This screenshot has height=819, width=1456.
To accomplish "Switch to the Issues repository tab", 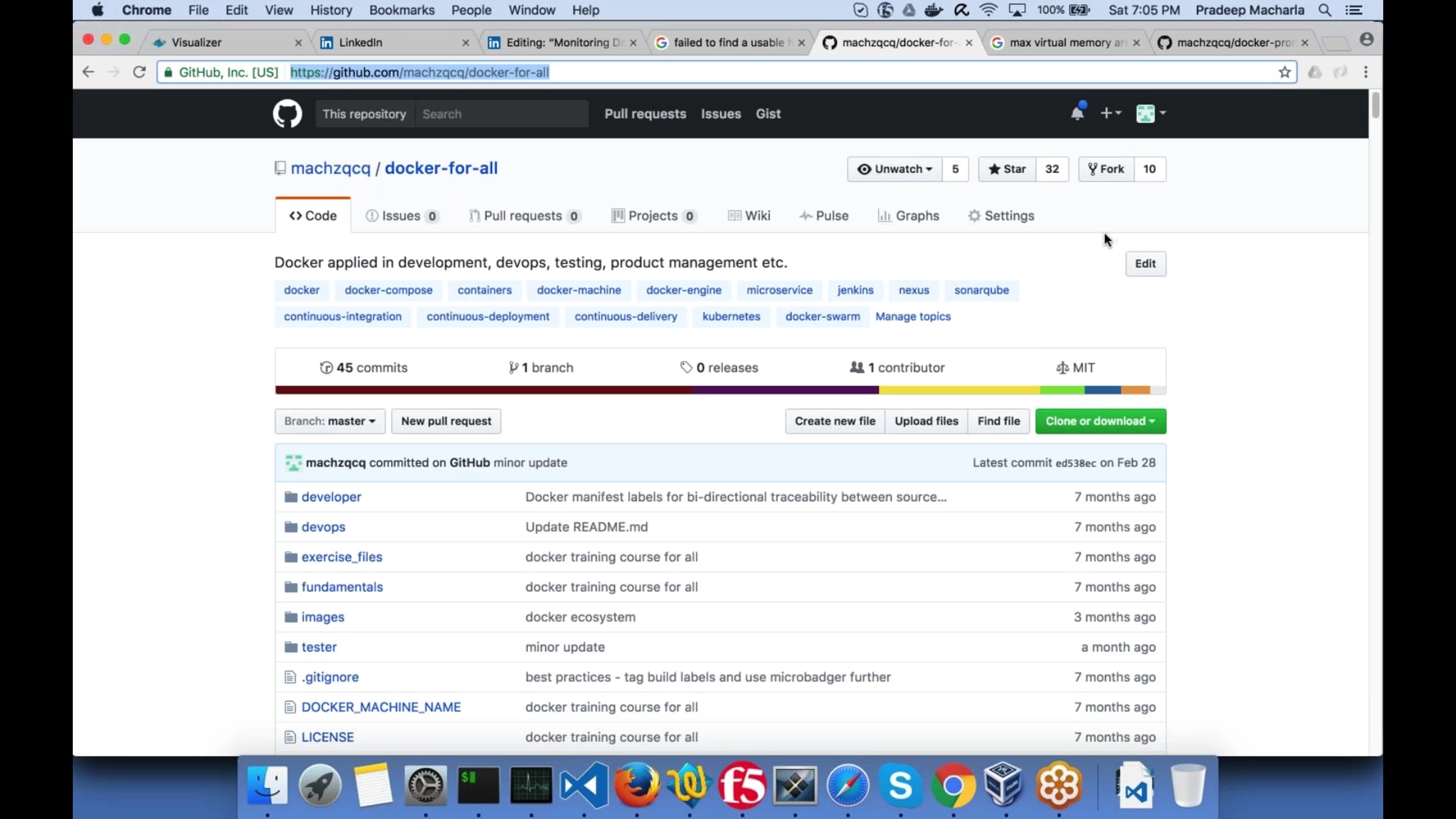I will click(402, 216).
